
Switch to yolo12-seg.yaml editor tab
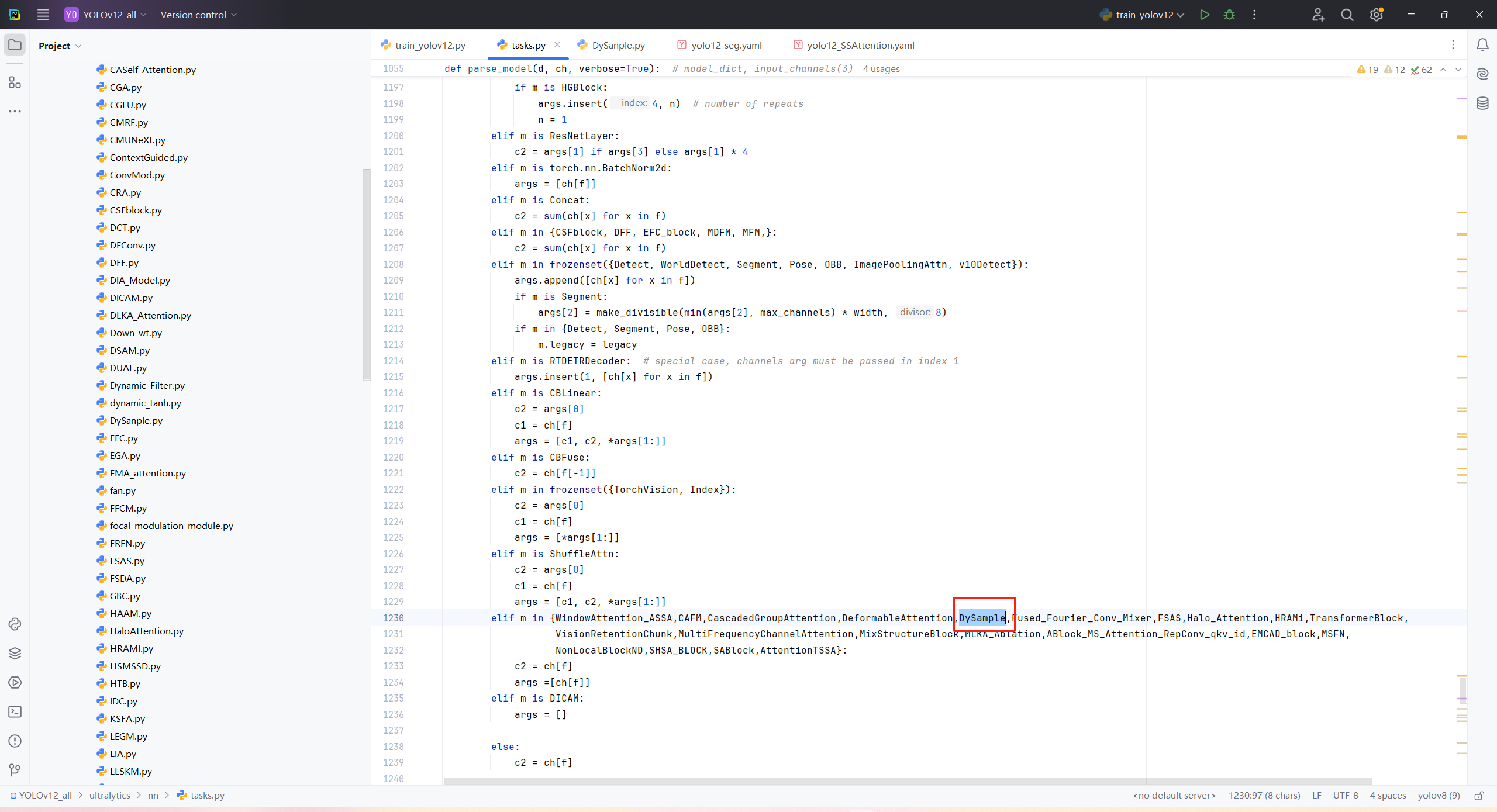point(726,45)
